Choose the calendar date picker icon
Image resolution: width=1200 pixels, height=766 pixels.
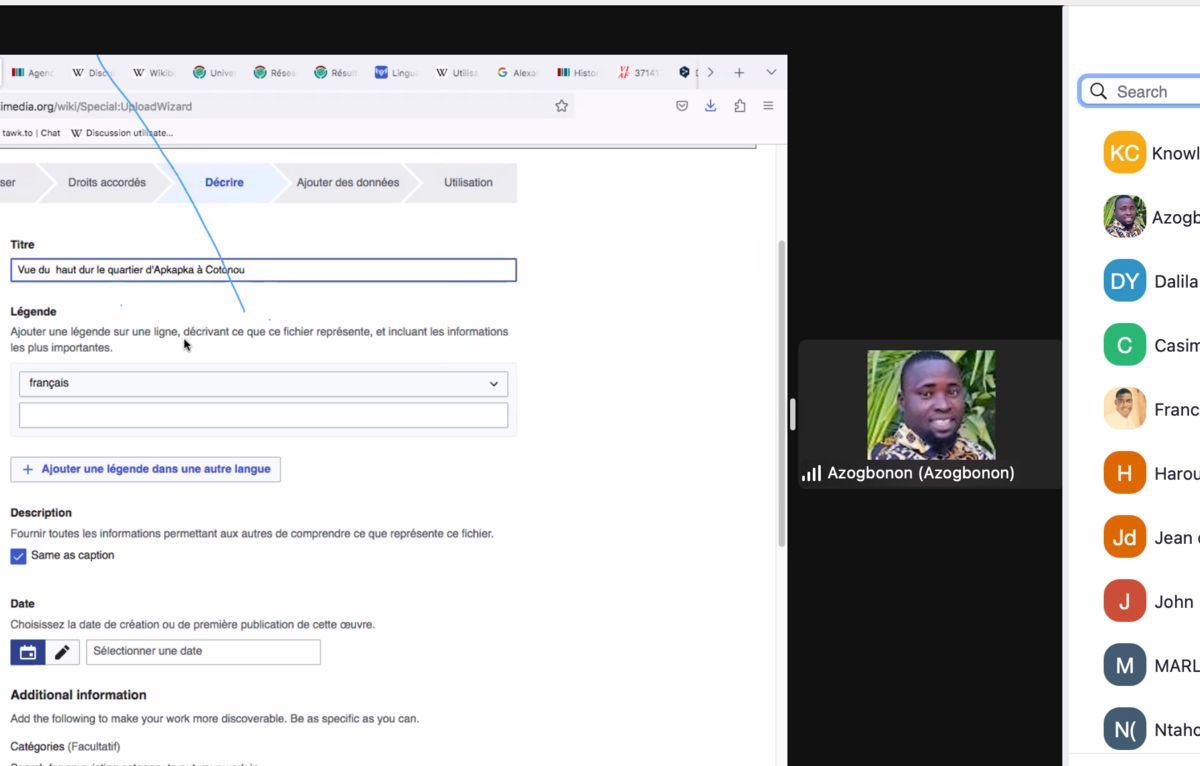point(28,652)
